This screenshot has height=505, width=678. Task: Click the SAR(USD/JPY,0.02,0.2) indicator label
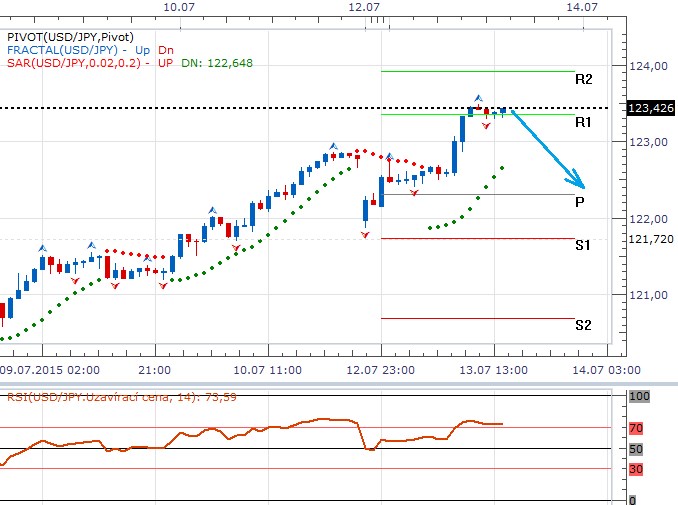coord(76,63)
